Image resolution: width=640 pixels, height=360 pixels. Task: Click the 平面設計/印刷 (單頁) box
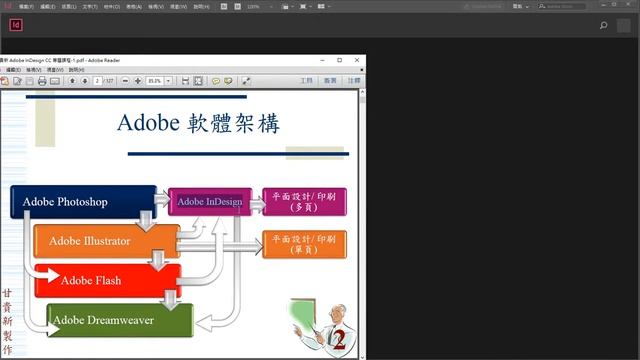point(304,244)
